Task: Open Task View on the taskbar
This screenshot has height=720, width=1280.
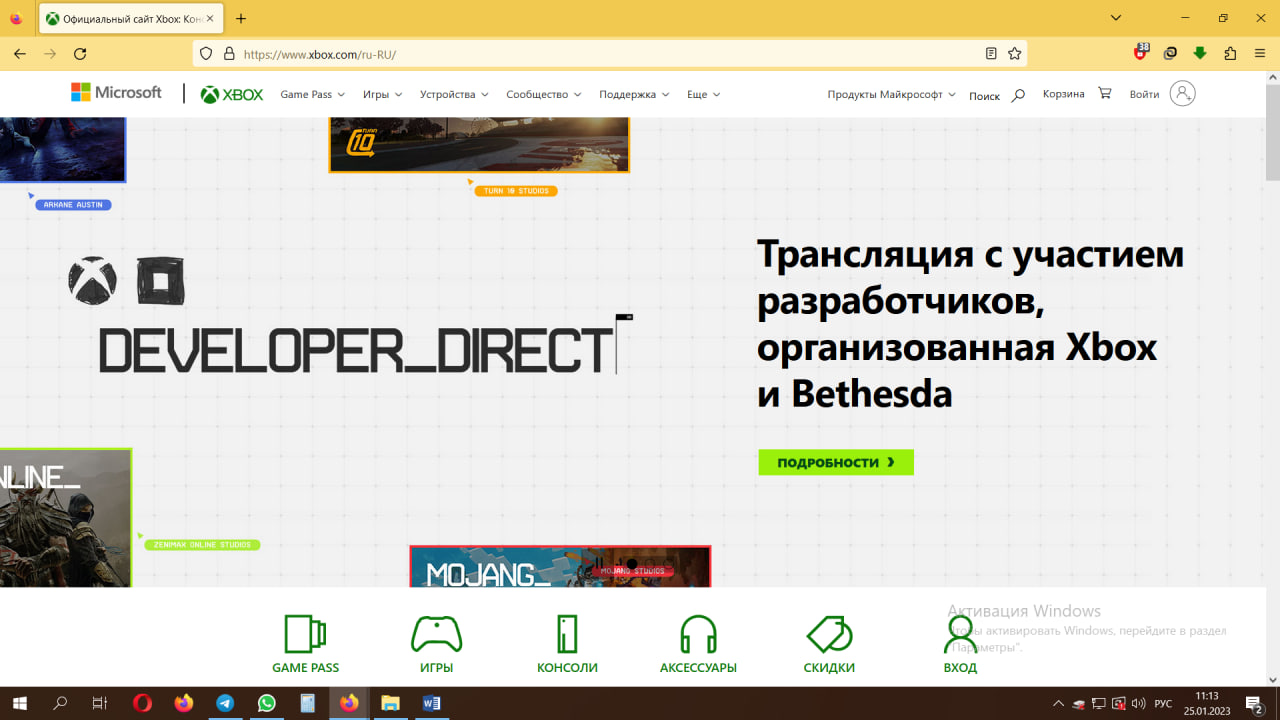Action: [100, 703]
